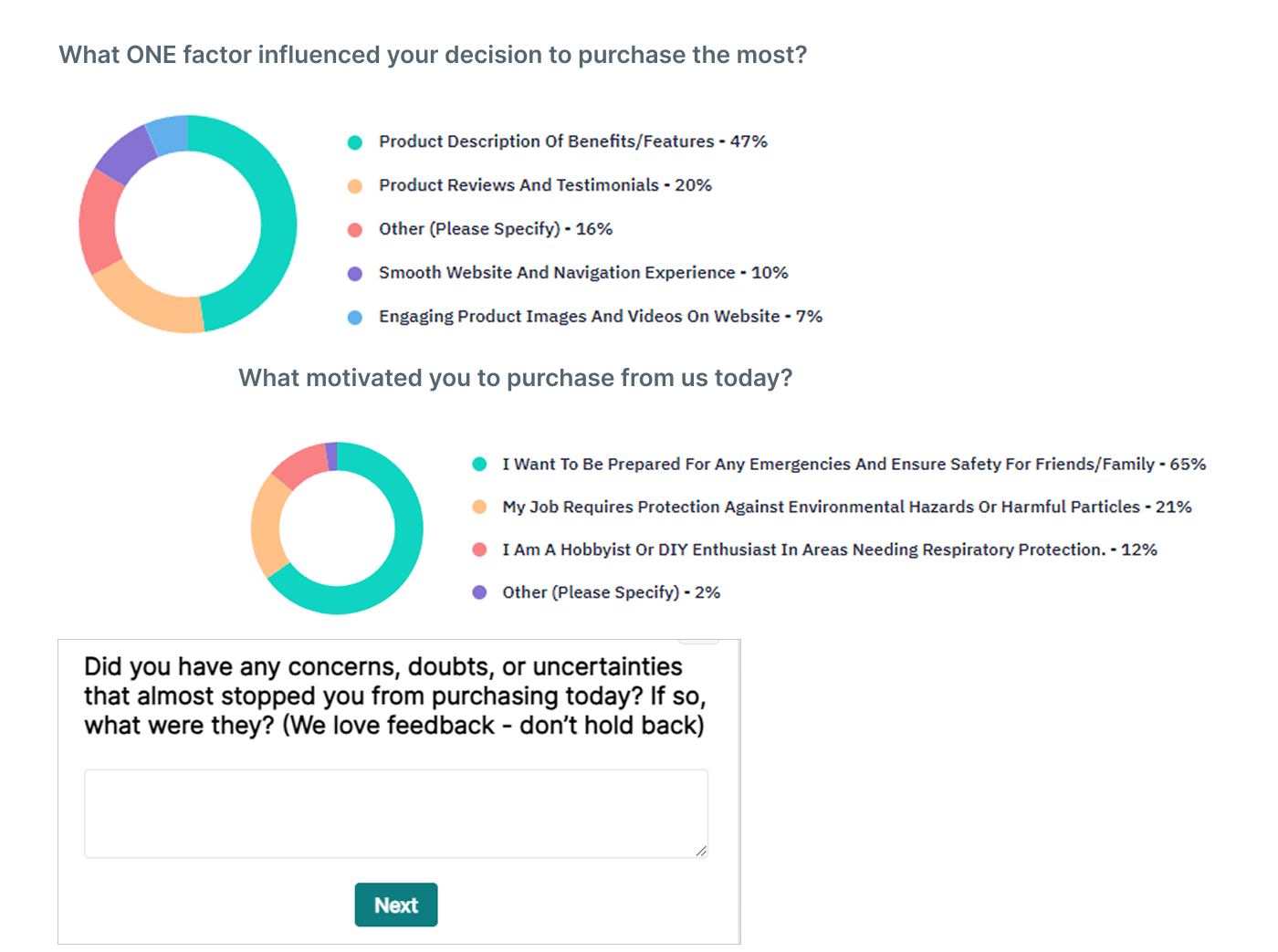
Task: Click the purple segment of top donut chart
Action: click(126, 155)
